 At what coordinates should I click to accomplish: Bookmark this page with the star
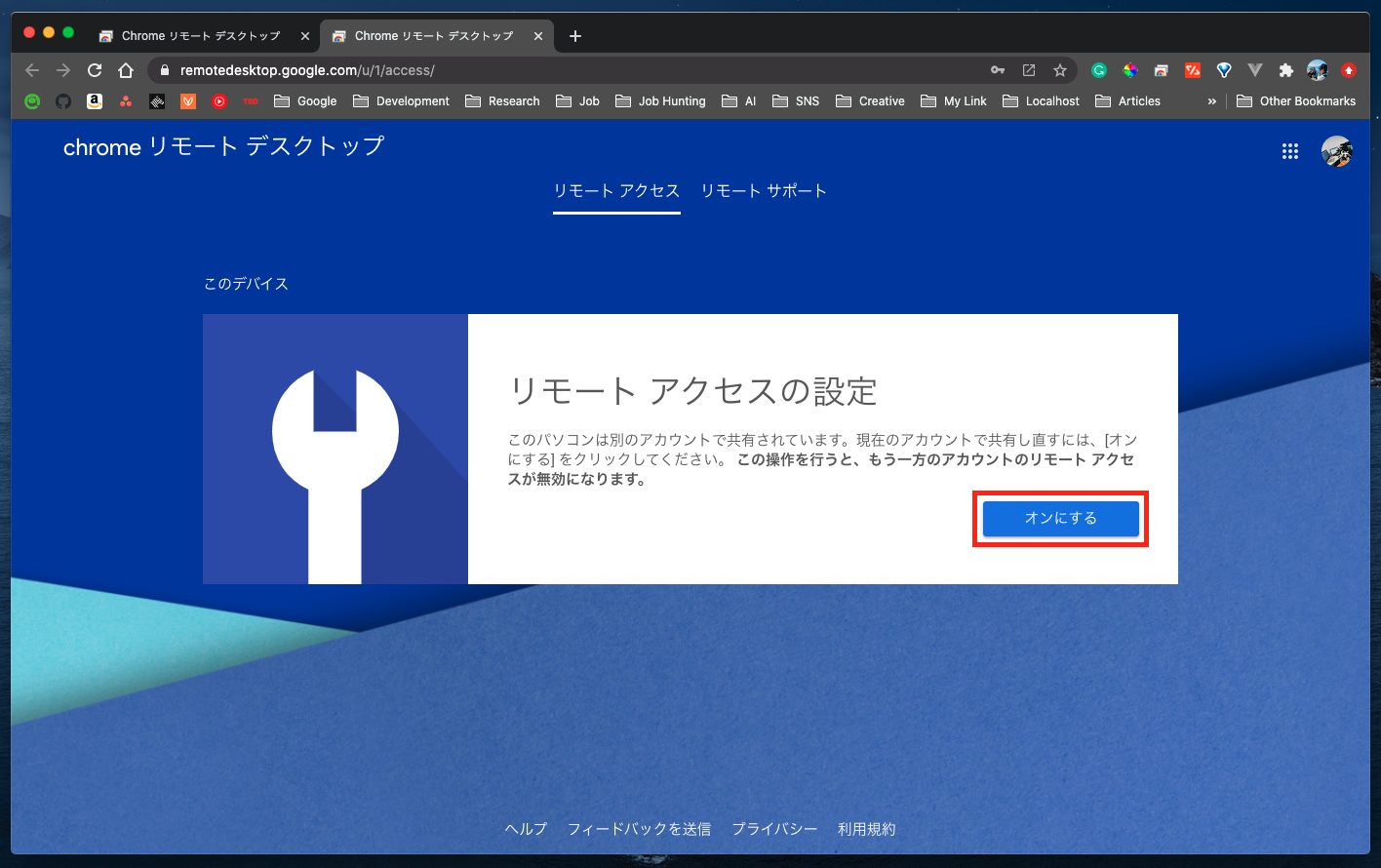[x=1060, y=70]
